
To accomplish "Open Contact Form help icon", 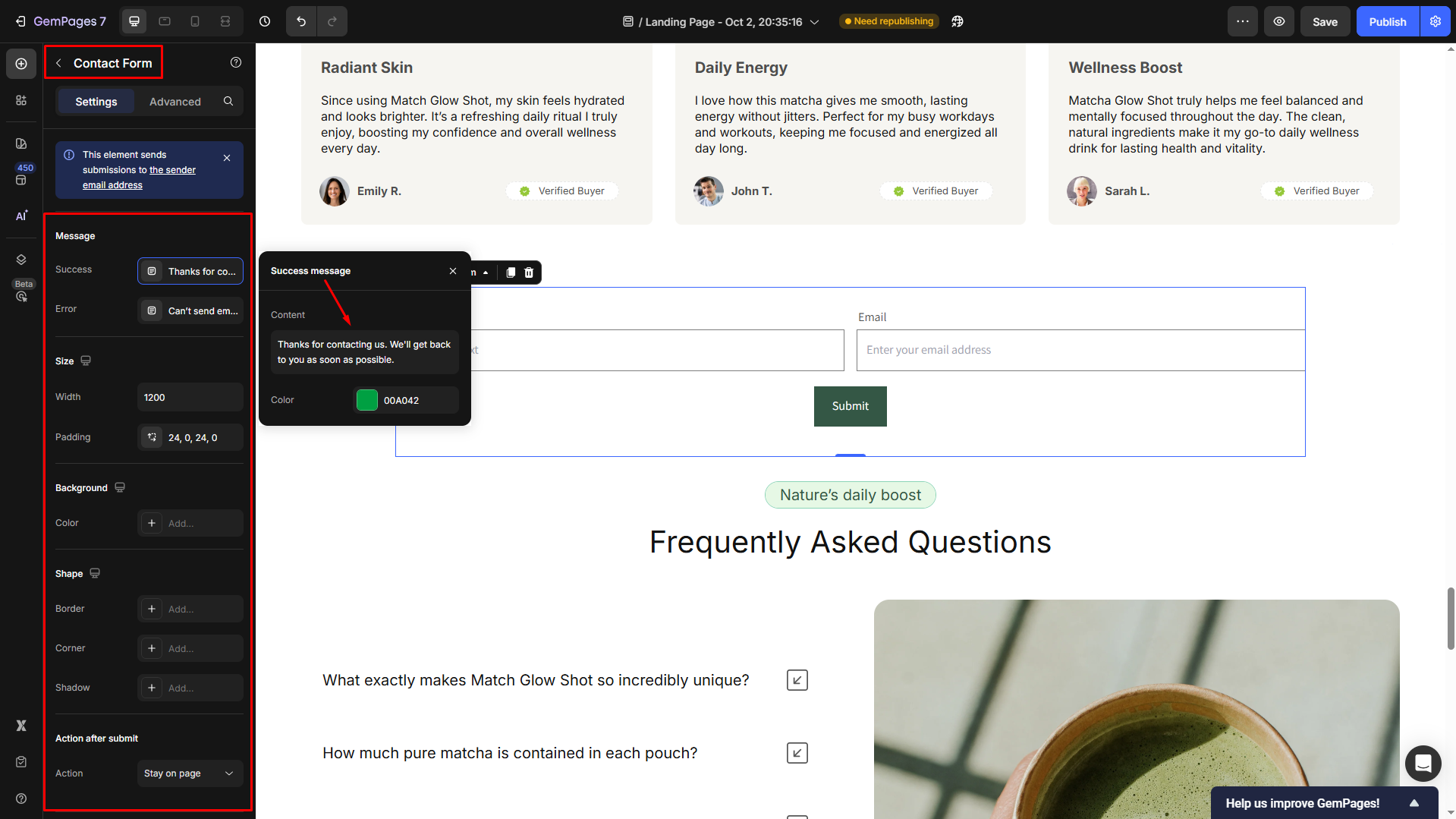I will click(x=236, y=62).
